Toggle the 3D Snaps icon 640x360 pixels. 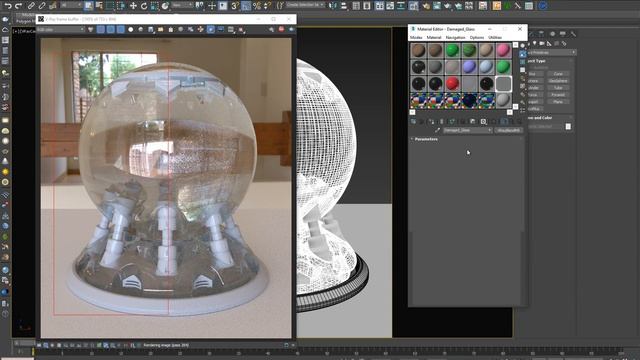coord(235,6)
